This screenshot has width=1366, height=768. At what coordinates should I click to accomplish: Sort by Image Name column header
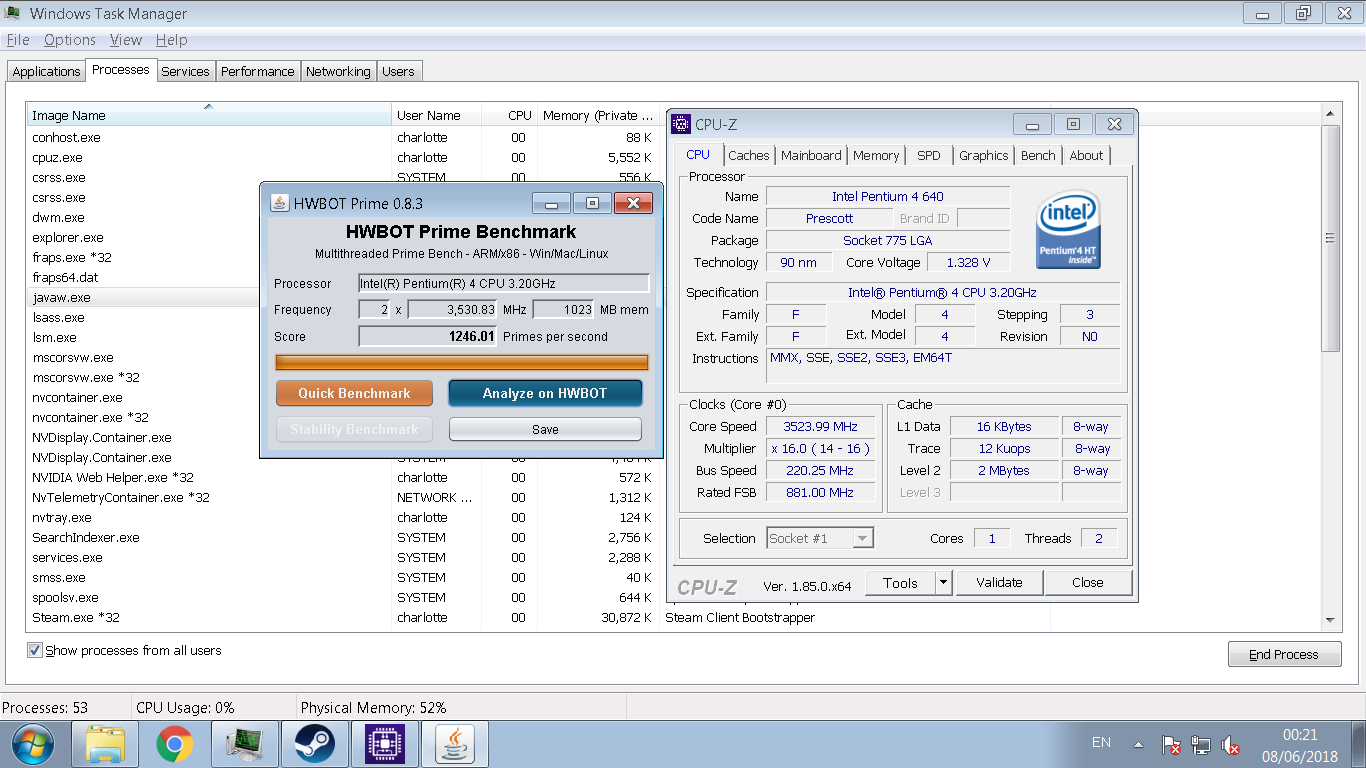click(209, 115)
